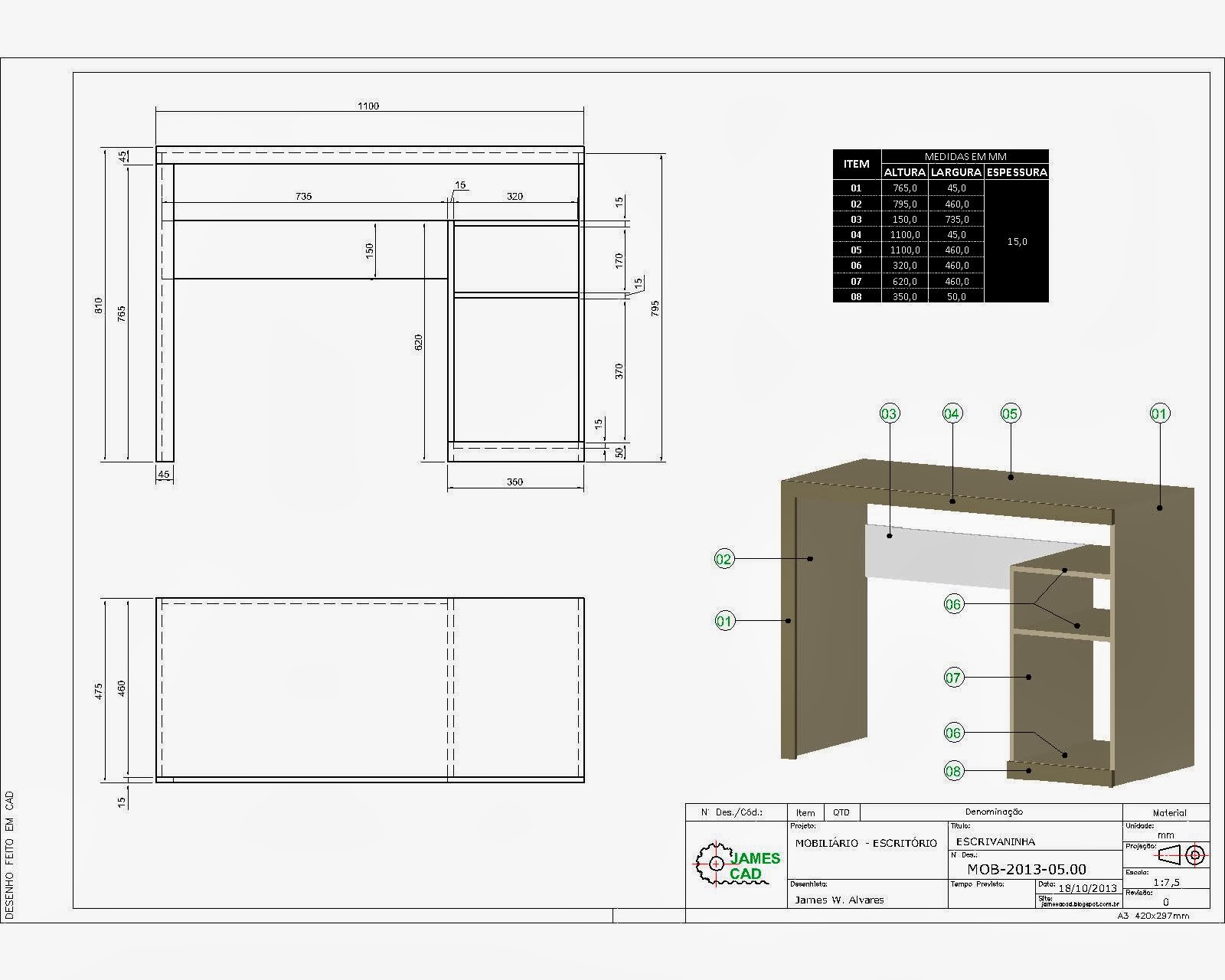Click the 320 dimension in front view

pos(514,196)
